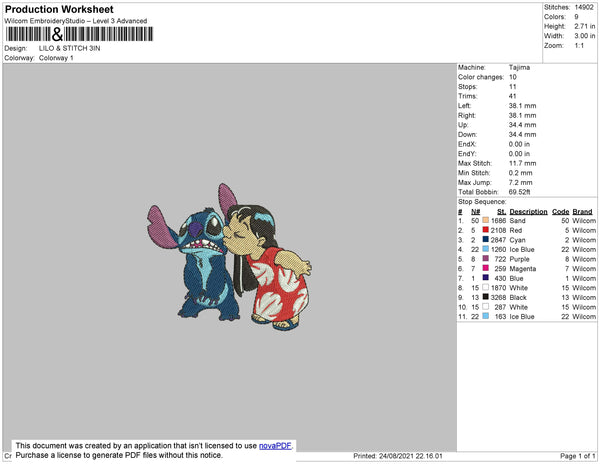Select the Sand color swatch
The image size is (600, 464).
[x=486, y=220]
